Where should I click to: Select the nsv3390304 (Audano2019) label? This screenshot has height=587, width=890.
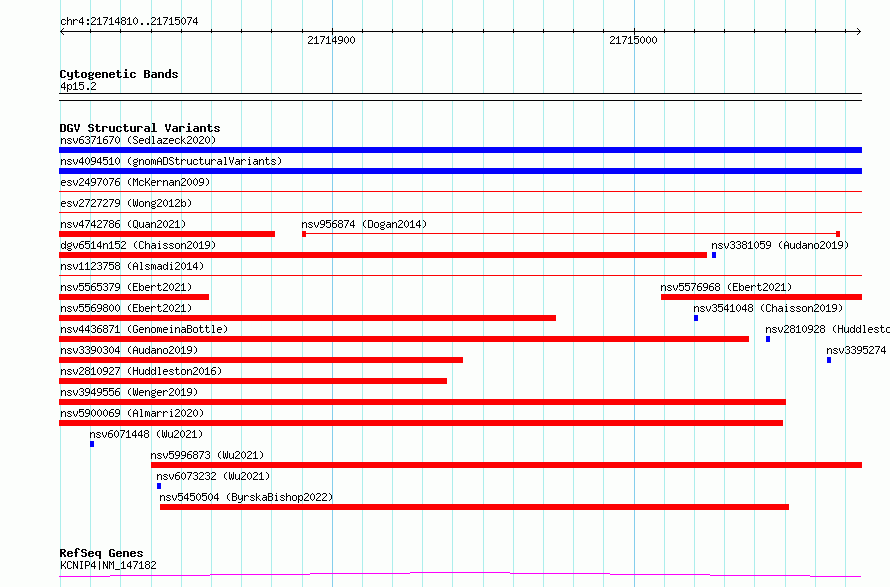129,350
